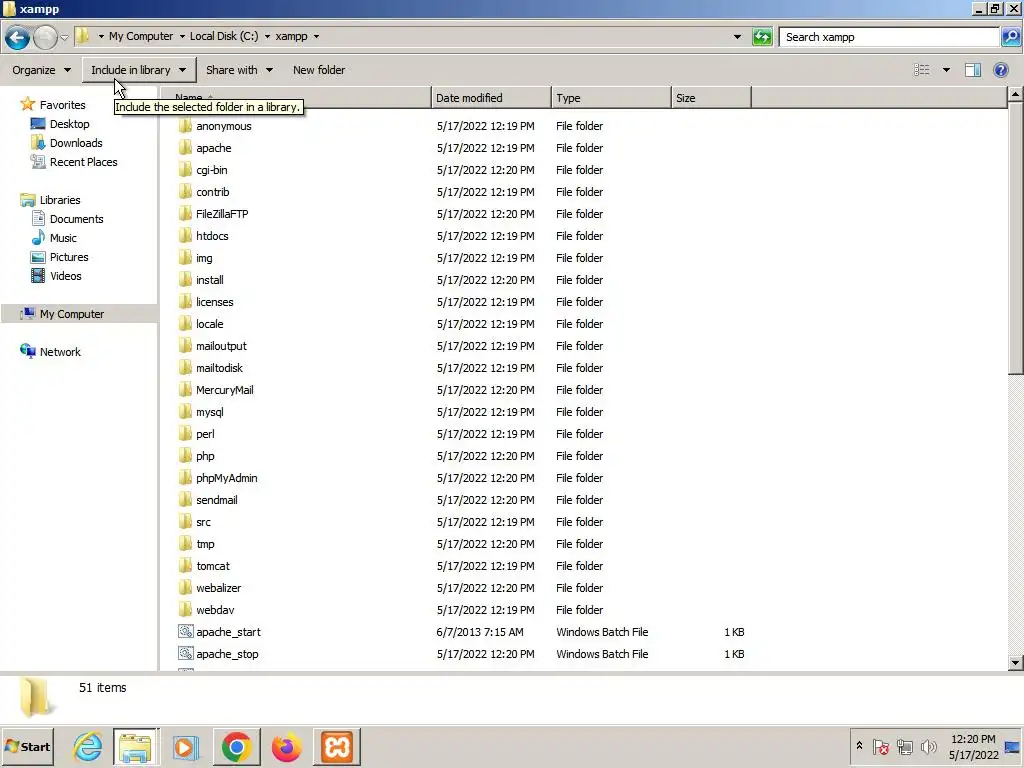This screenshot has width=1024, height=768.
Task: Open recent pages dropdown next to Forward
Action: point(65,38)
